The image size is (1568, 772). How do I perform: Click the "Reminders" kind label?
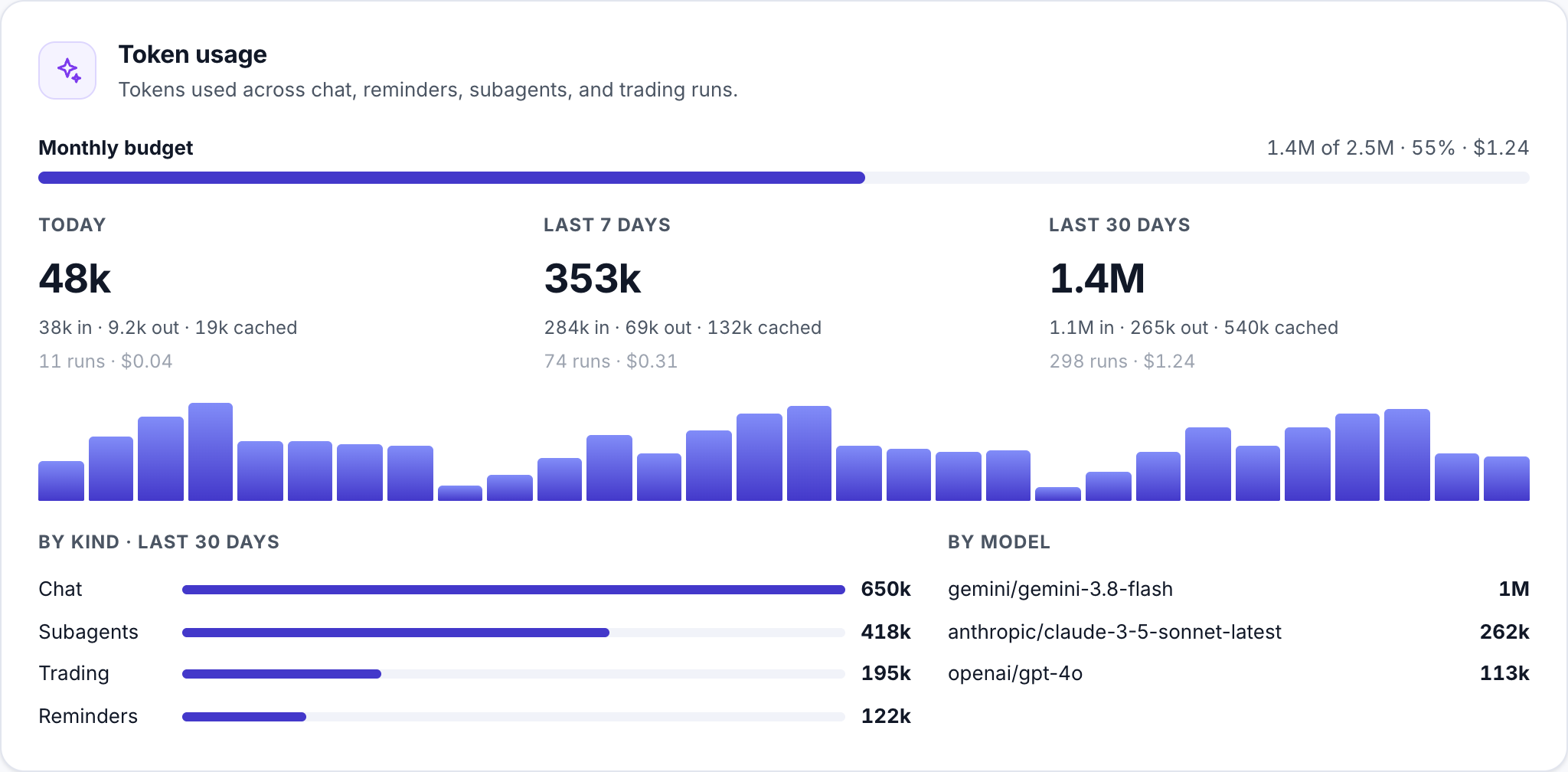point(88,716)
